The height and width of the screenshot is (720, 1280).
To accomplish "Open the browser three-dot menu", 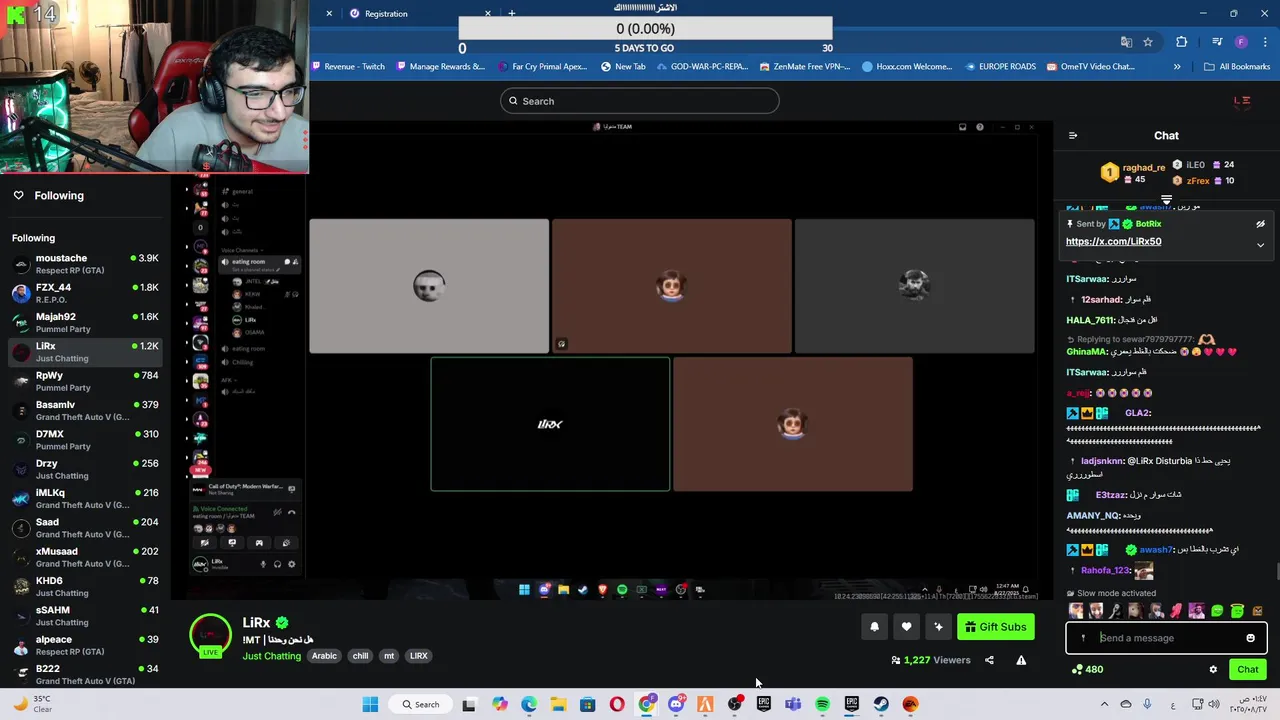I will [1264, 42].
